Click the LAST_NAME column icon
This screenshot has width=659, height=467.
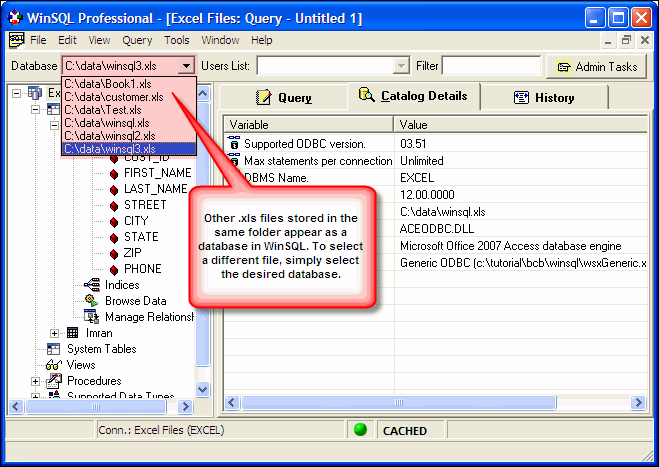113,190
